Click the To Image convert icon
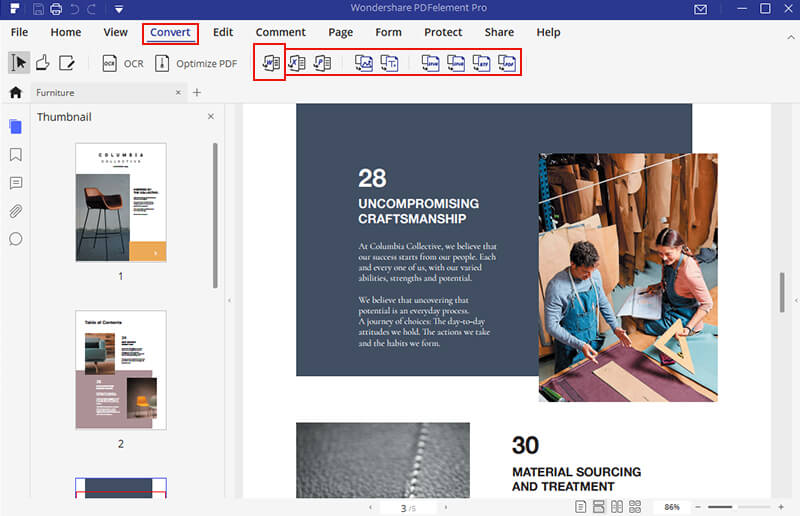This screenshot has width=800, height=516. coord(364,63)
